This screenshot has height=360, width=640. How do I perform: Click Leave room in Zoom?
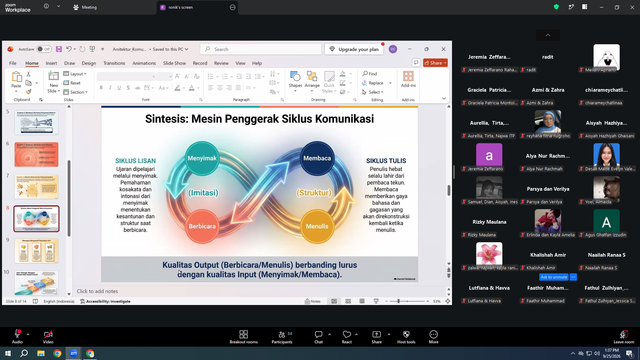coord(624,337)
